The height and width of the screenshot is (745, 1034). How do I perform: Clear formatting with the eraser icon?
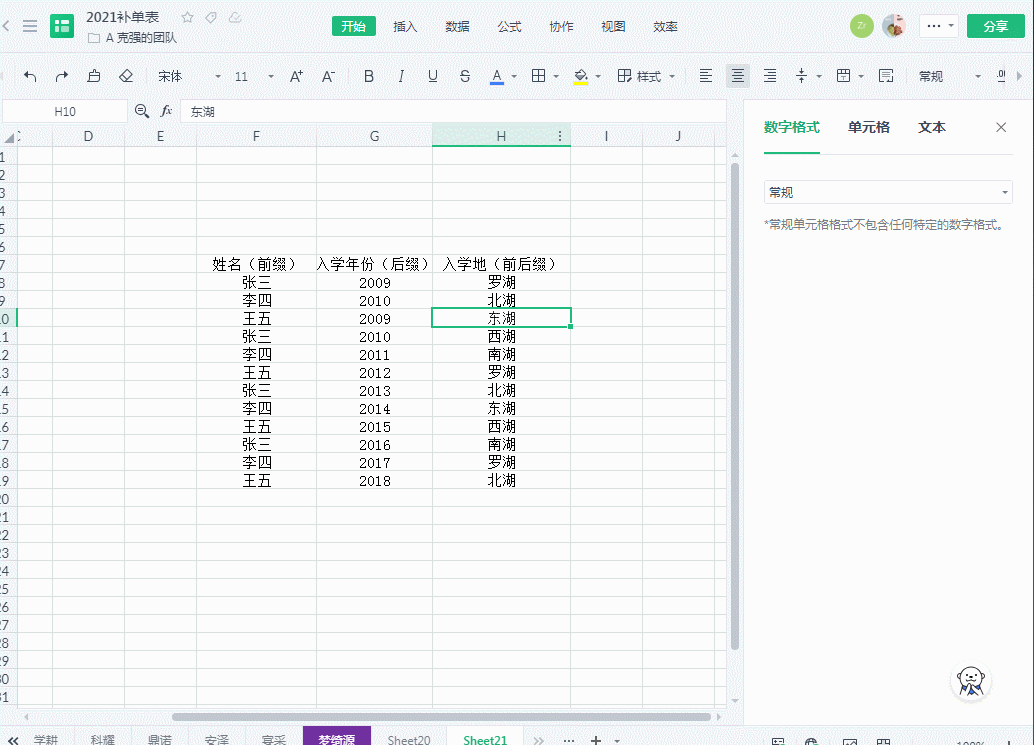(126, 76)
